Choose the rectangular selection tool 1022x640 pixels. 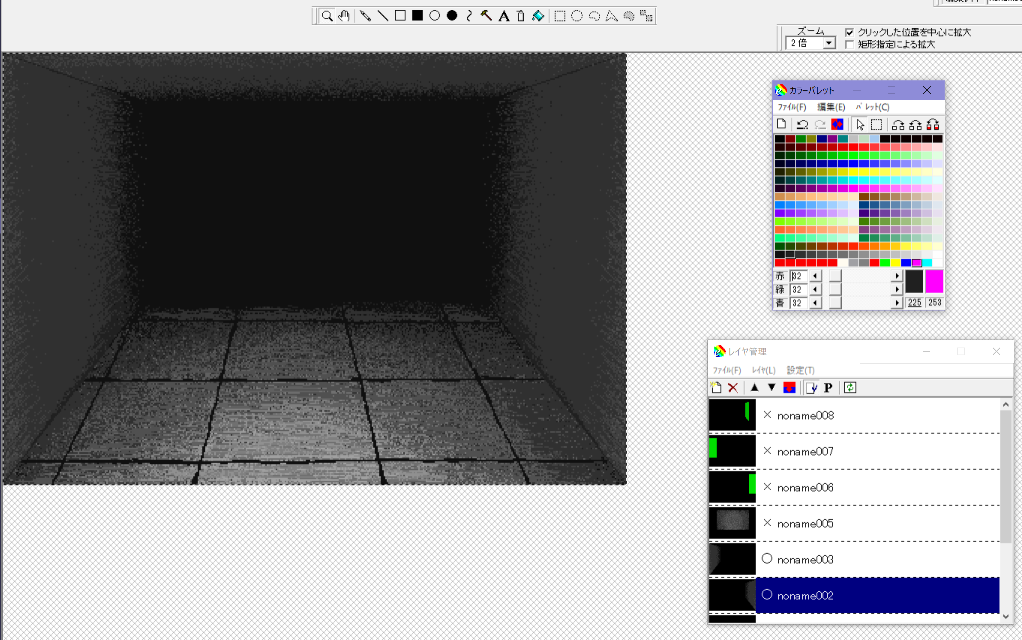pos(560,16)
